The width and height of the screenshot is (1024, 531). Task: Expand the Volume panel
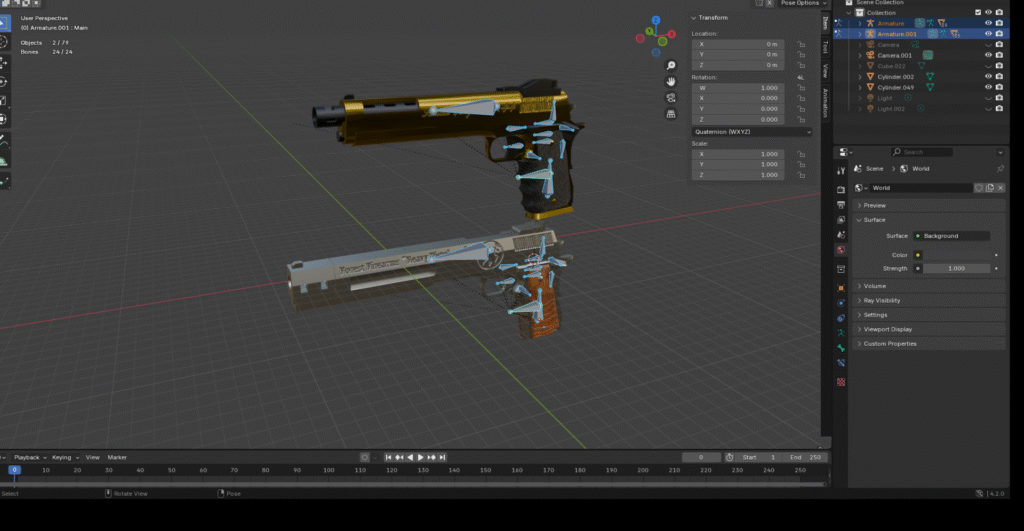pyautogui.click(x=875, y=286)
